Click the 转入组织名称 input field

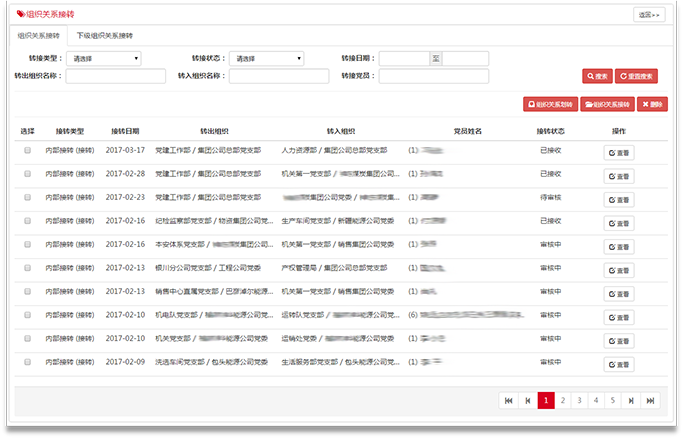pyautogui.click(x=279, y=76)
